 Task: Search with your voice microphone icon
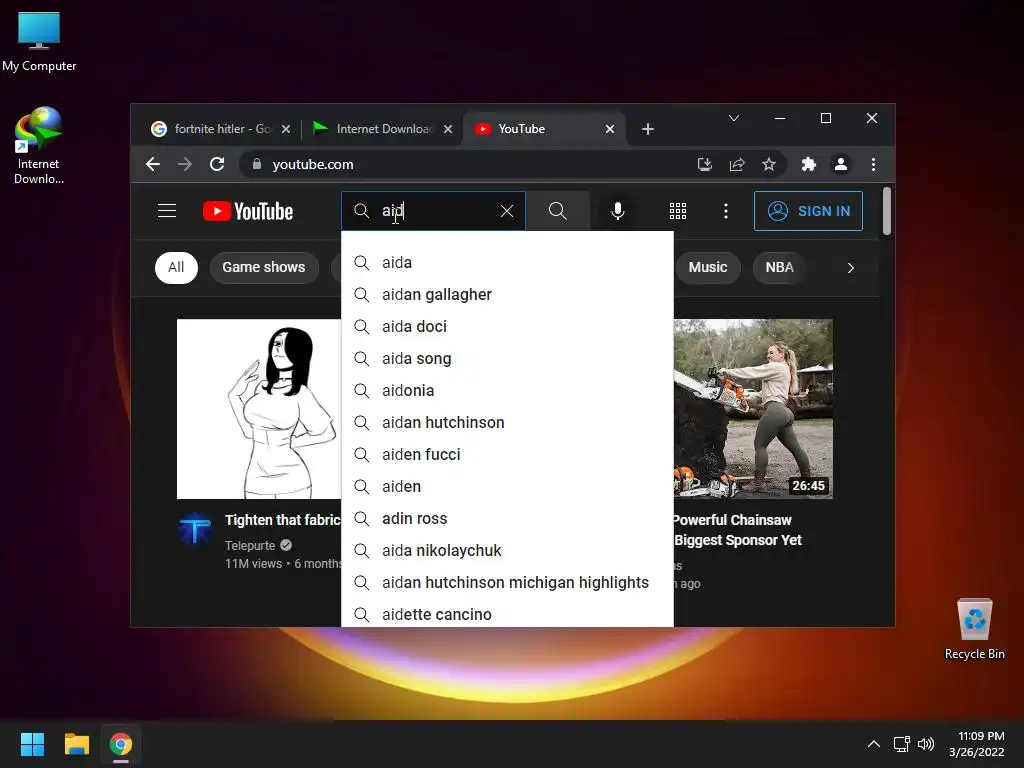(617, 211)
